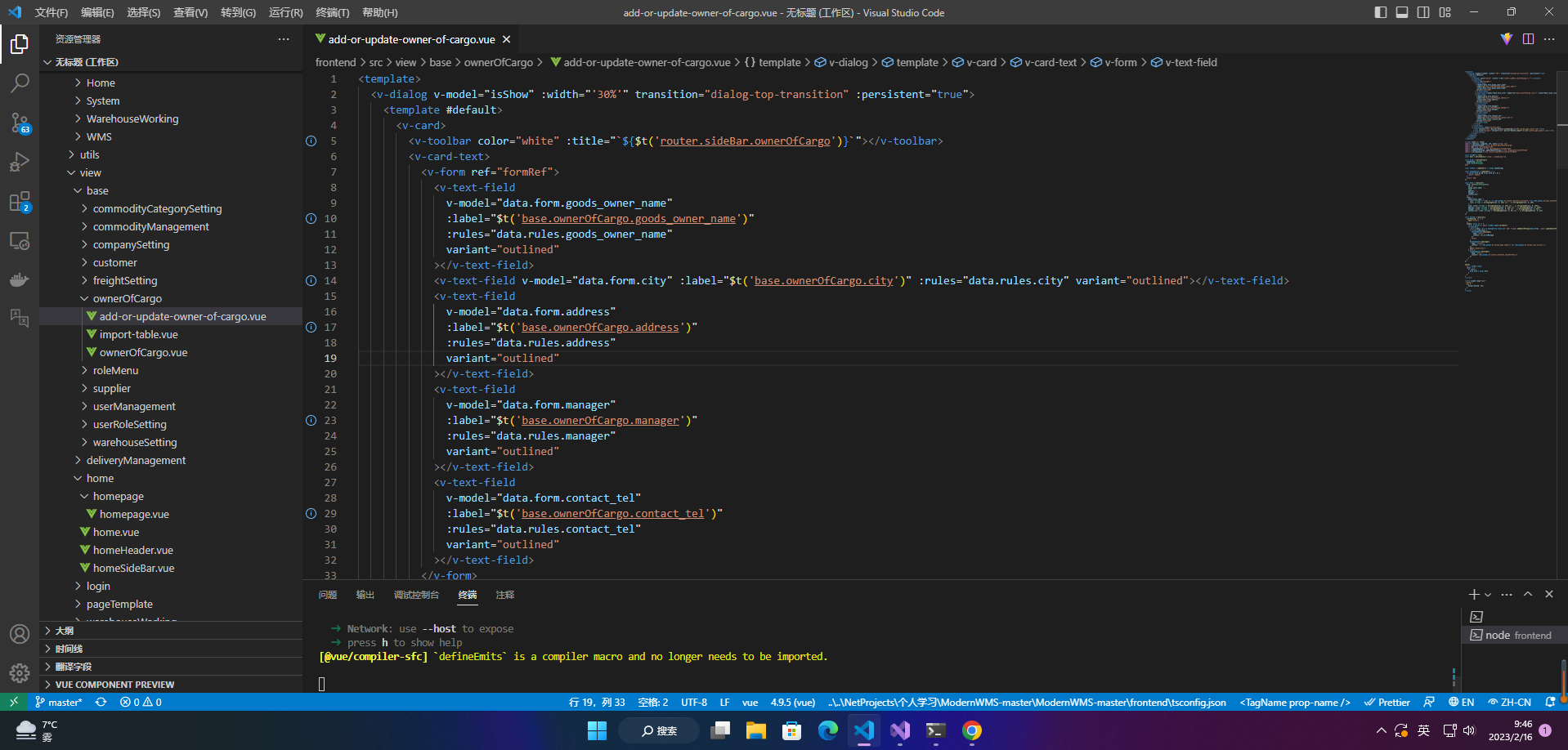The width and height of the screenshot is (1568, 750).
Task: Open the Run and Debug view
Action: pos(20,162)
